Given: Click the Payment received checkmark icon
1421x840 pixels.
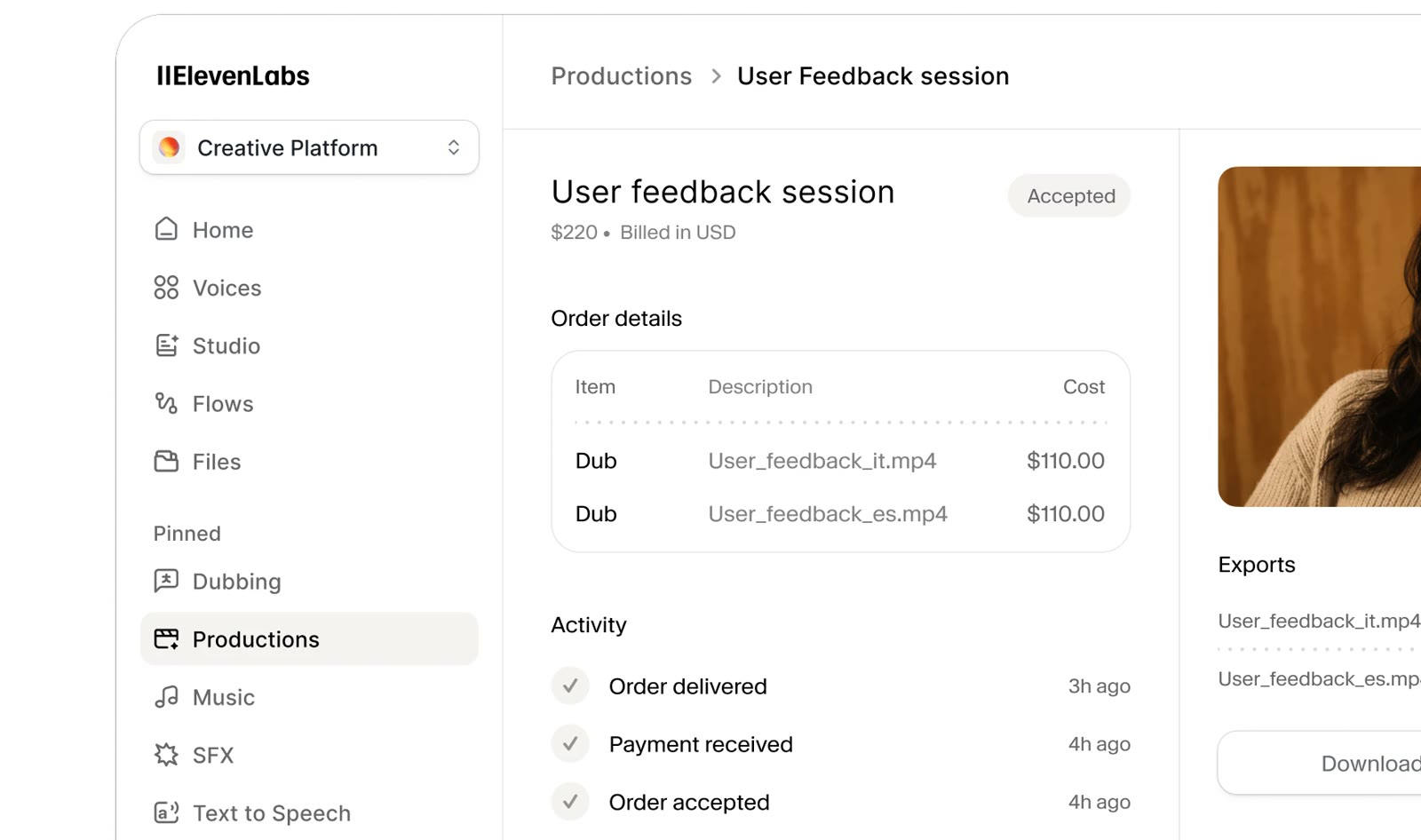Looking at the screenshot, I should pos(570,743).
